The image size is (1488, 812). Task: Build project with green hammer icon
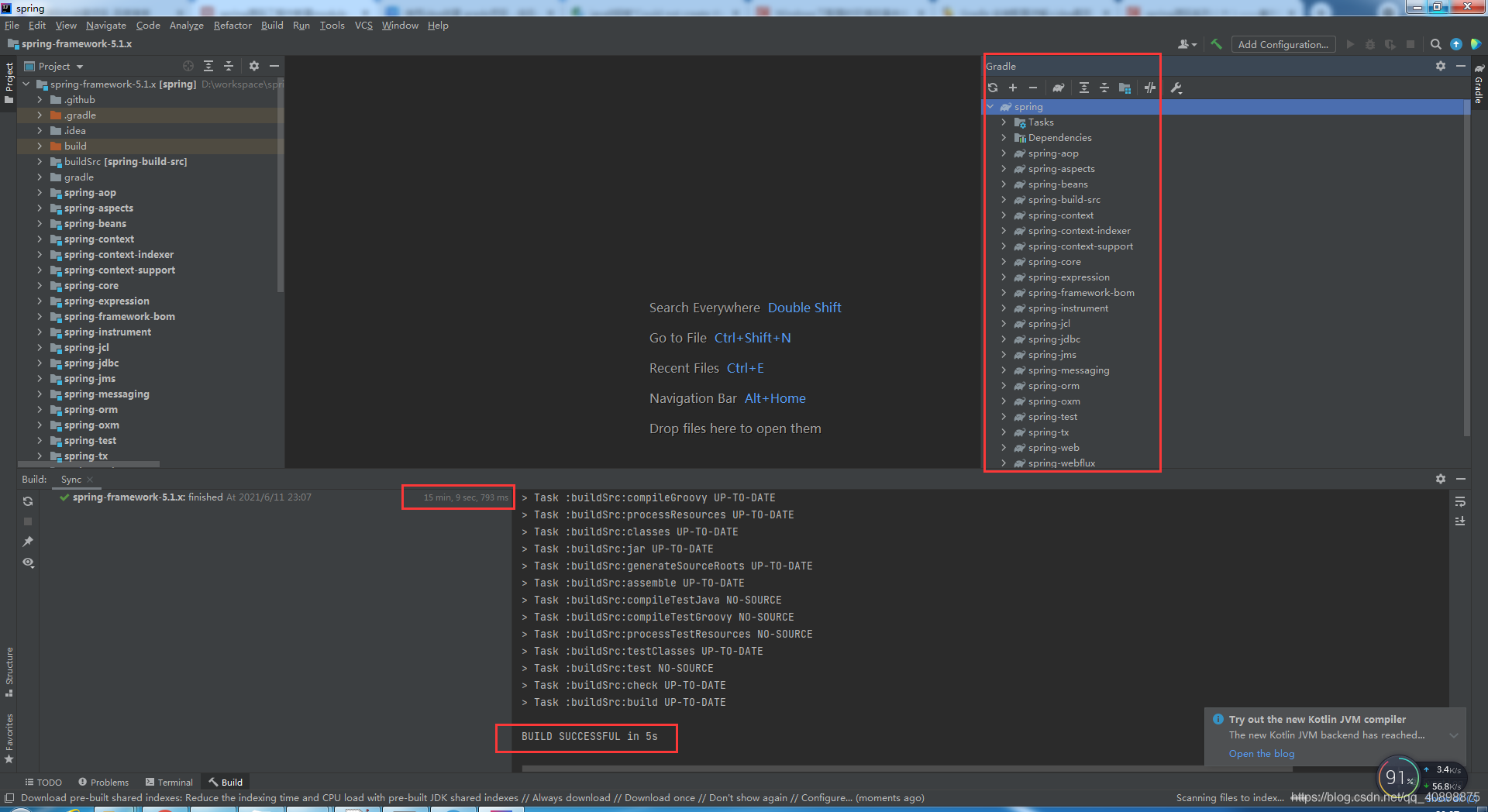[x=1216, y=44]
